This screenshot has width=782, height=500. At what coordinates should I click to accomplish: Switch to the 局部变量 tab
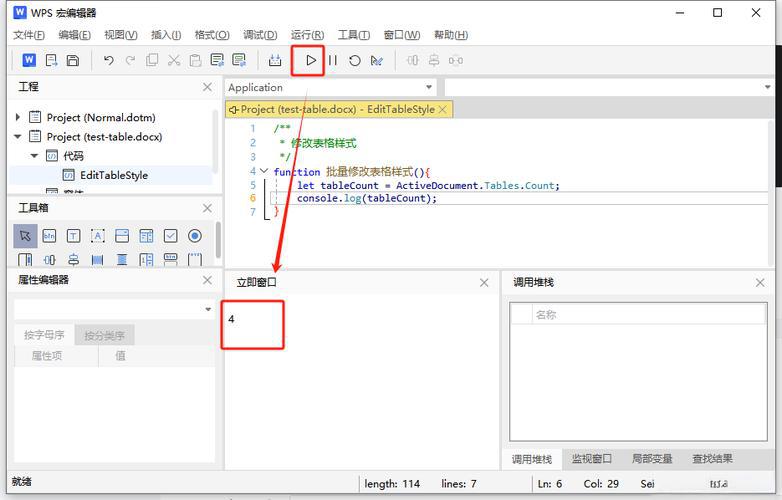click(652, 459)
